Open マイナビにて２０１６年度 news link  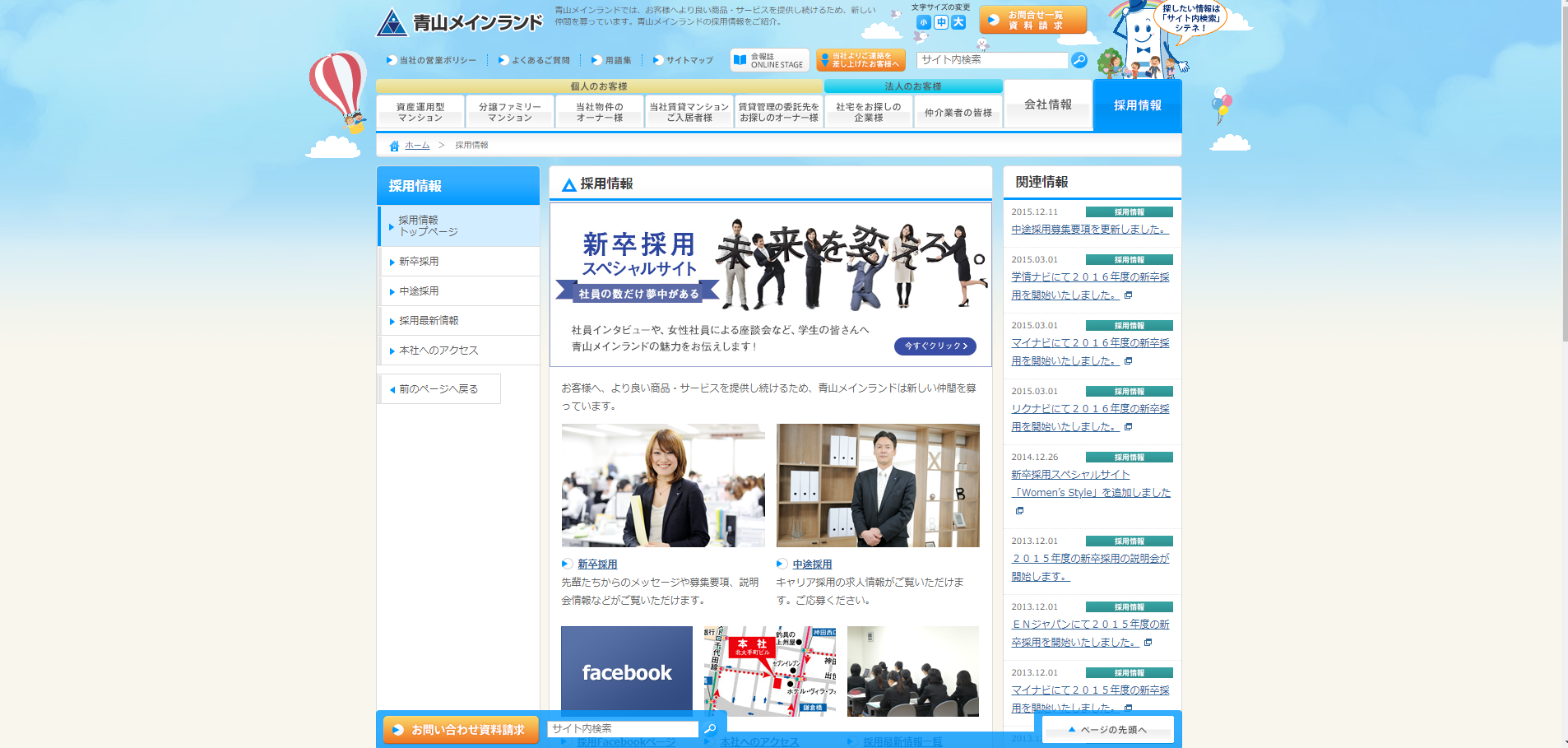pyautogui.click(x=1090, y=352)
